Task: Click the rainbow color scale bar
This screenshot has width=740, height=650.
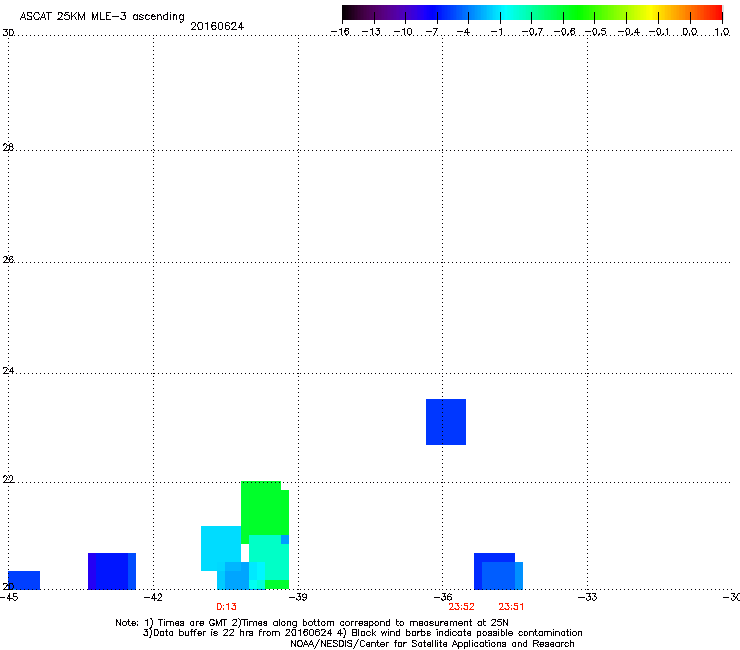Action: point(532,13)
